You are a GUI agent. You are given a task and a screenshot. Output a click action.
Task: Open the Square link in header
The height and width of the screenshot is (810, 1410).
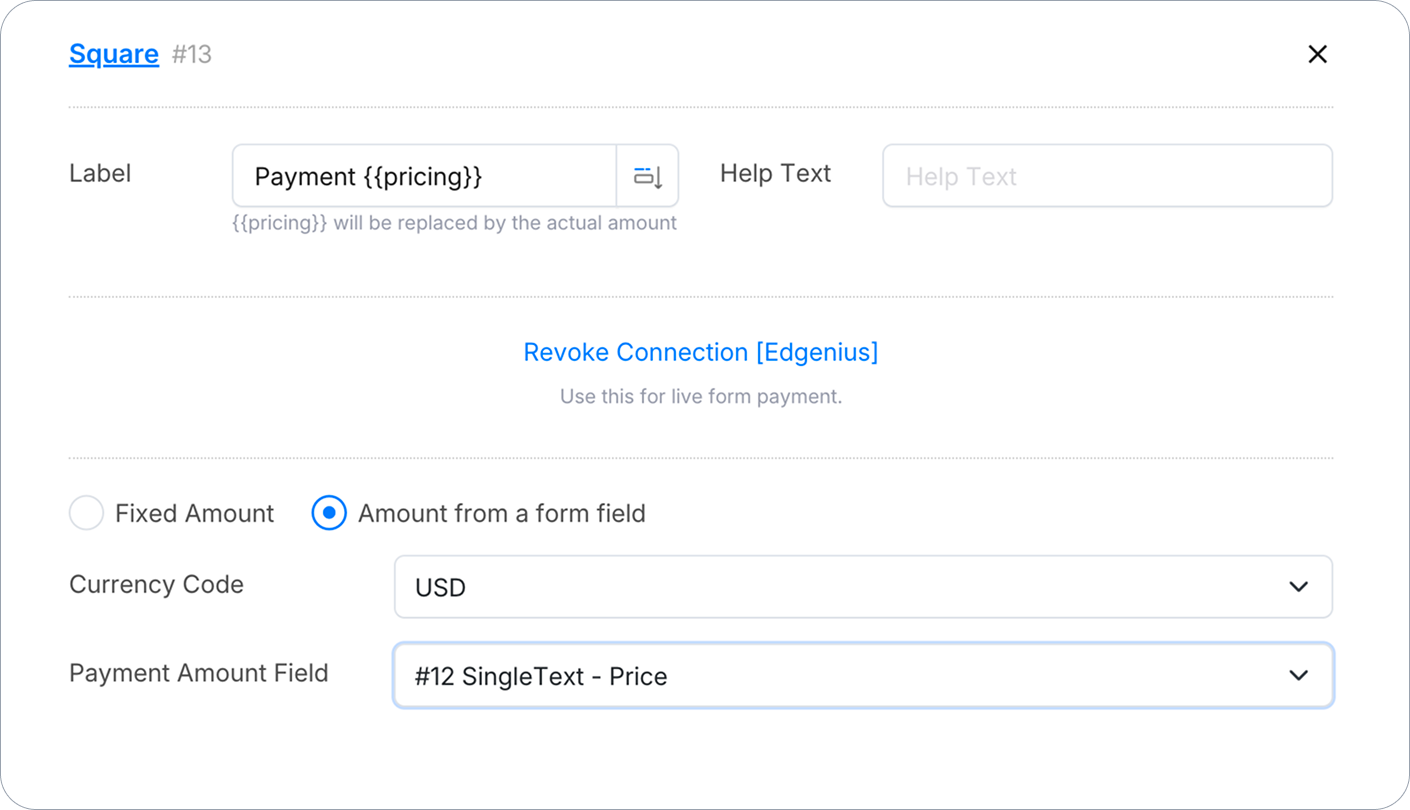click(x=113, y=54)
